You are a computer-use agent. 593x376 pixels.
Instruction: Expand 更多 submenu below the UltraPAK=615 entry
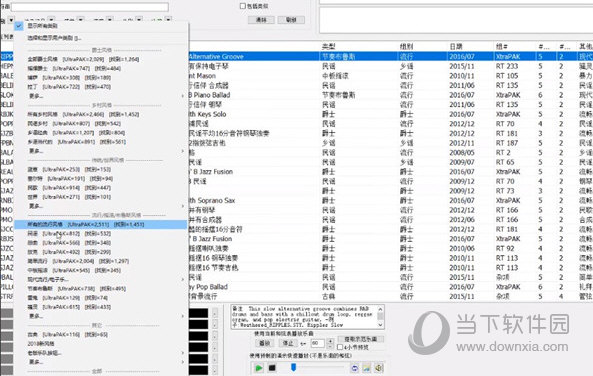[101, 316]
